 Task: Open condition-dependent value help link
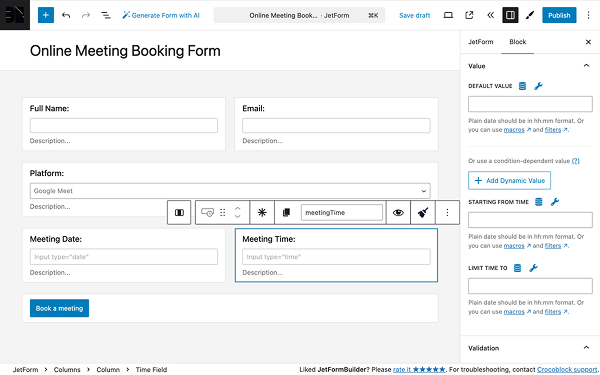click(576, 161)
